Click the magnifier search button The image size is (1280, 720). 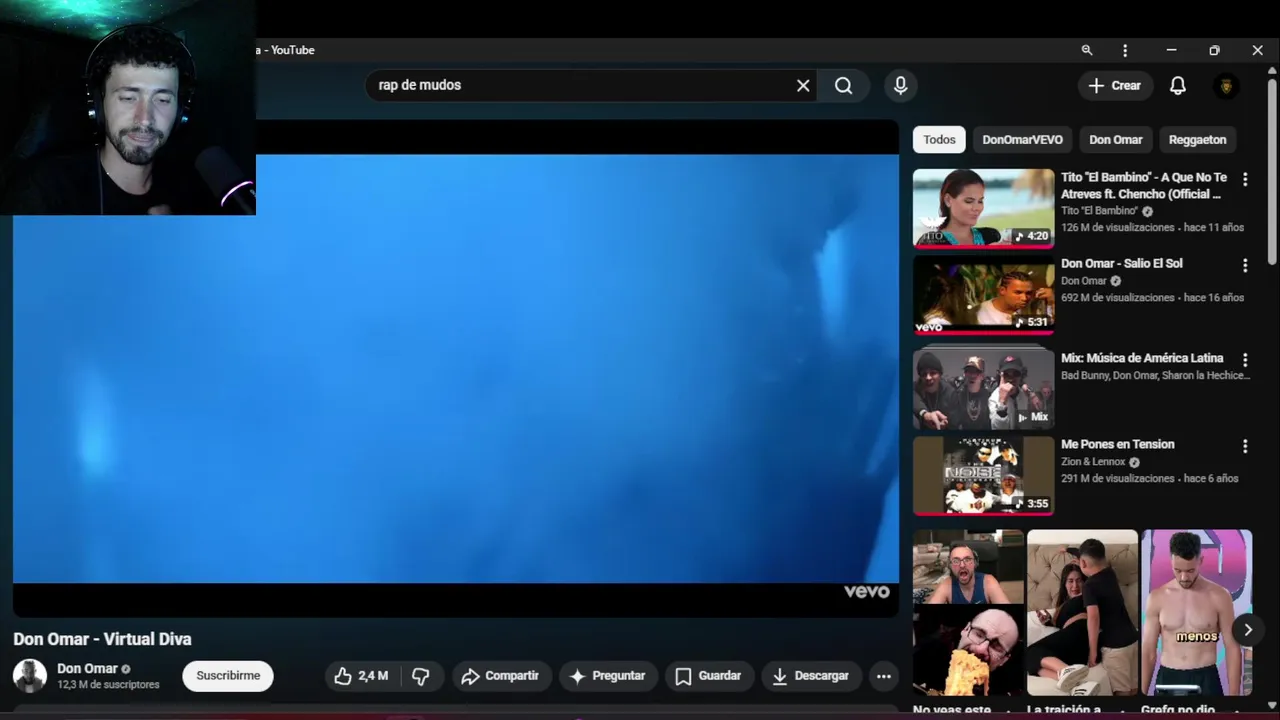(844, 86)
